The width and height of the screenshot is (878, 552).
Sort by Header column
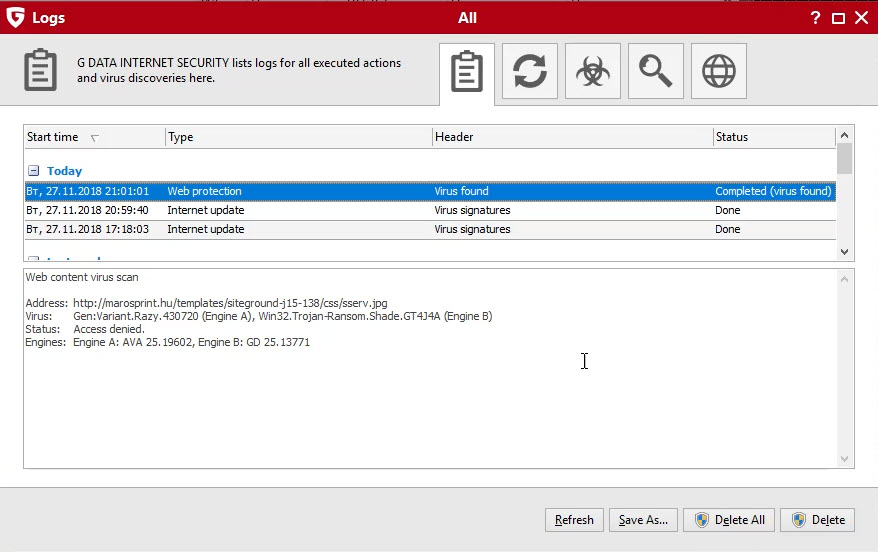(x=572, y=137)
